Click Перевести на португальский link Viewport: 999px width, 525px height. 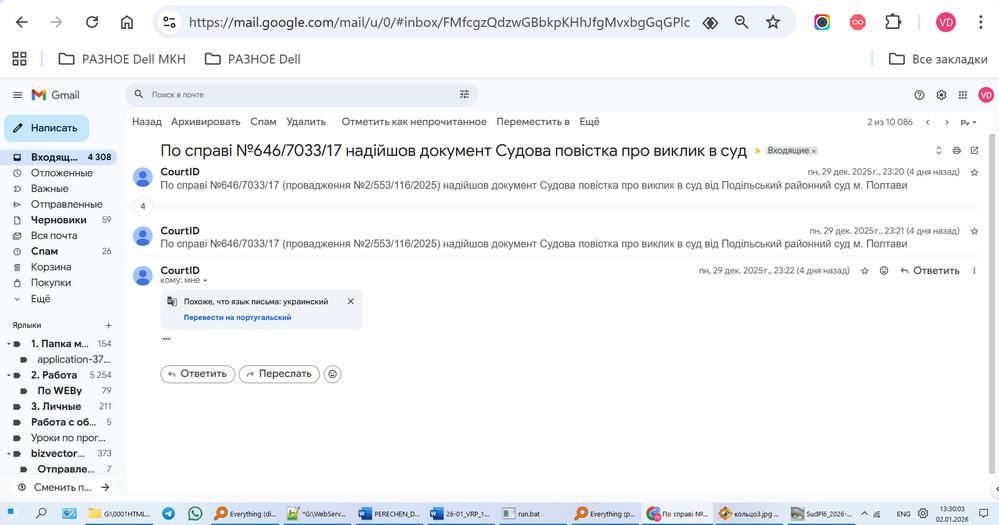coord(237,317)
